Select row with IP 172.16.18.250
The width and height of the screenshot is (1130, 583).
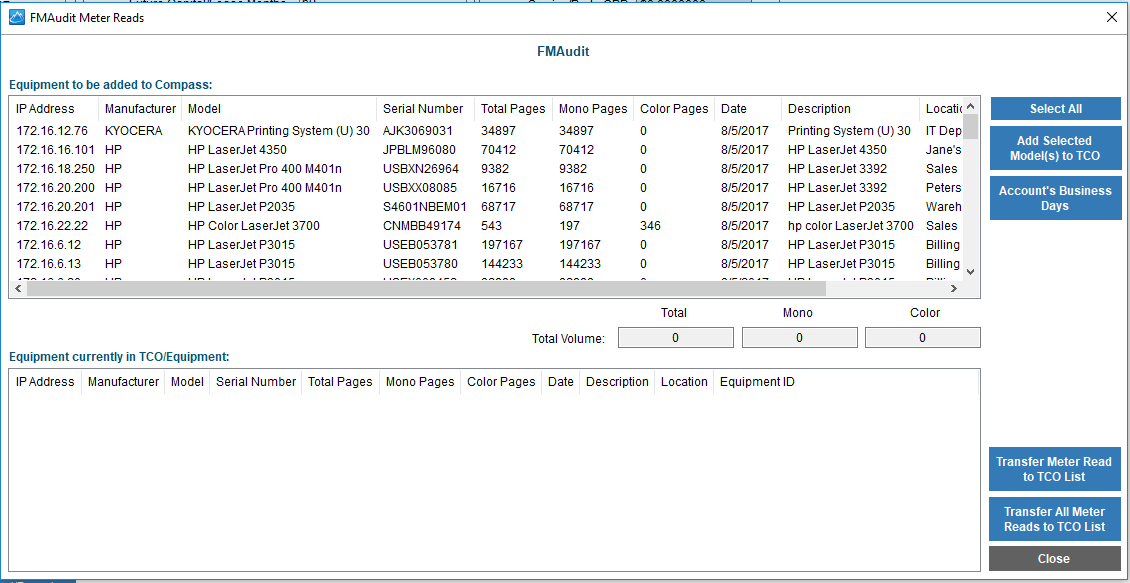[x=486, y=169]
